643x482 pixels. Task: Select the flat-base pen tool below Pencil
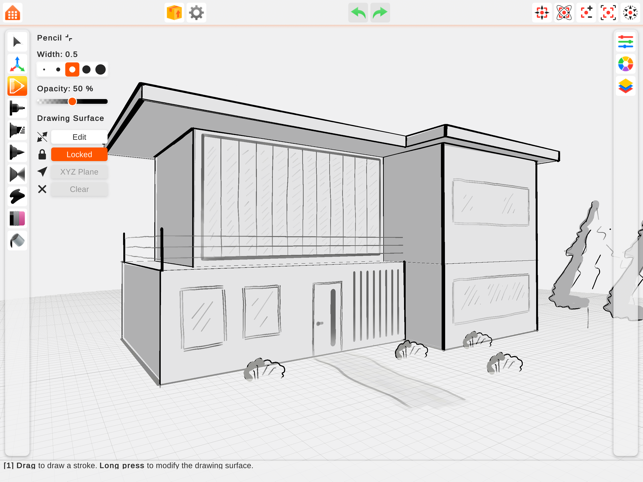(17, 108)
